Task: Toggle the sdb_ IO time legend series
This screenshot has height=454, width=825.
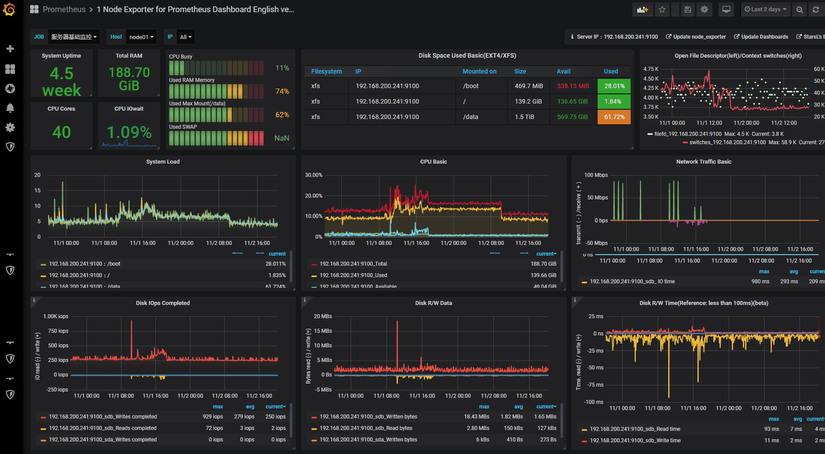Action: click(x=632, y=281)
